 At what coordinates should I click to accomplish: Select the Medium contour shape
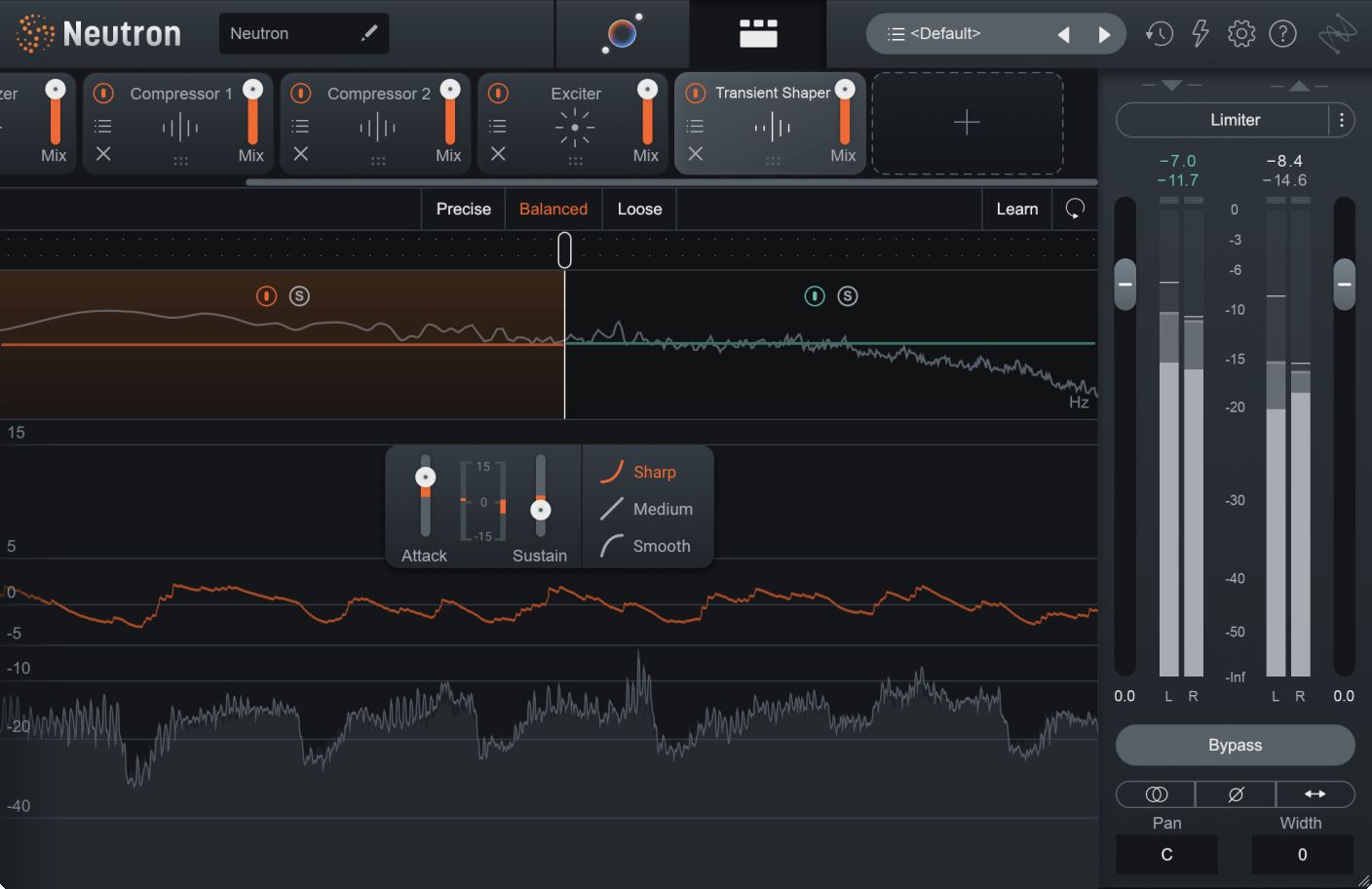[647, 509]
